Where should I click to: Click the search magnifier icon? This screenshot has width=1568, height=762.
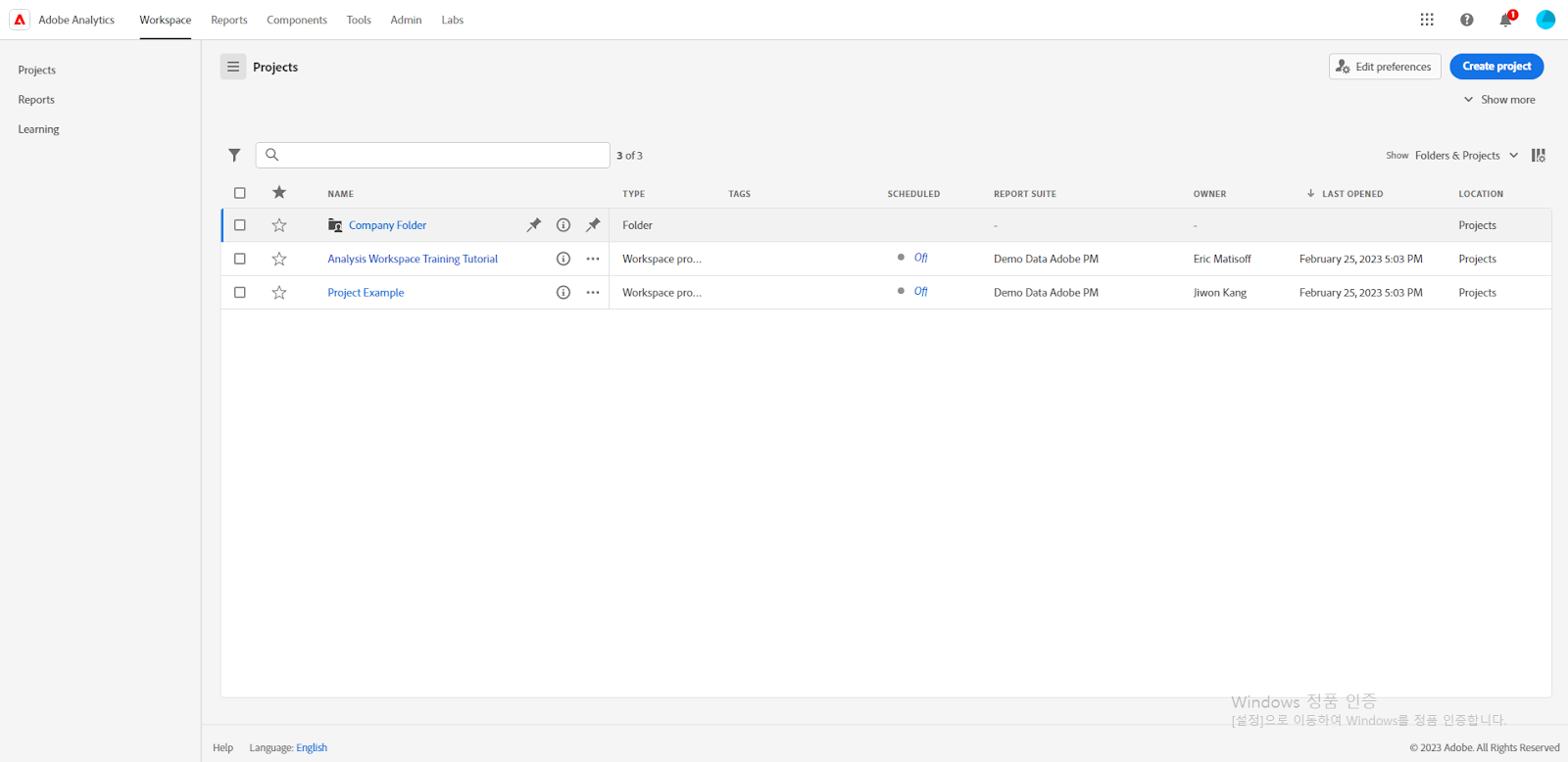(x=272, y=155)
